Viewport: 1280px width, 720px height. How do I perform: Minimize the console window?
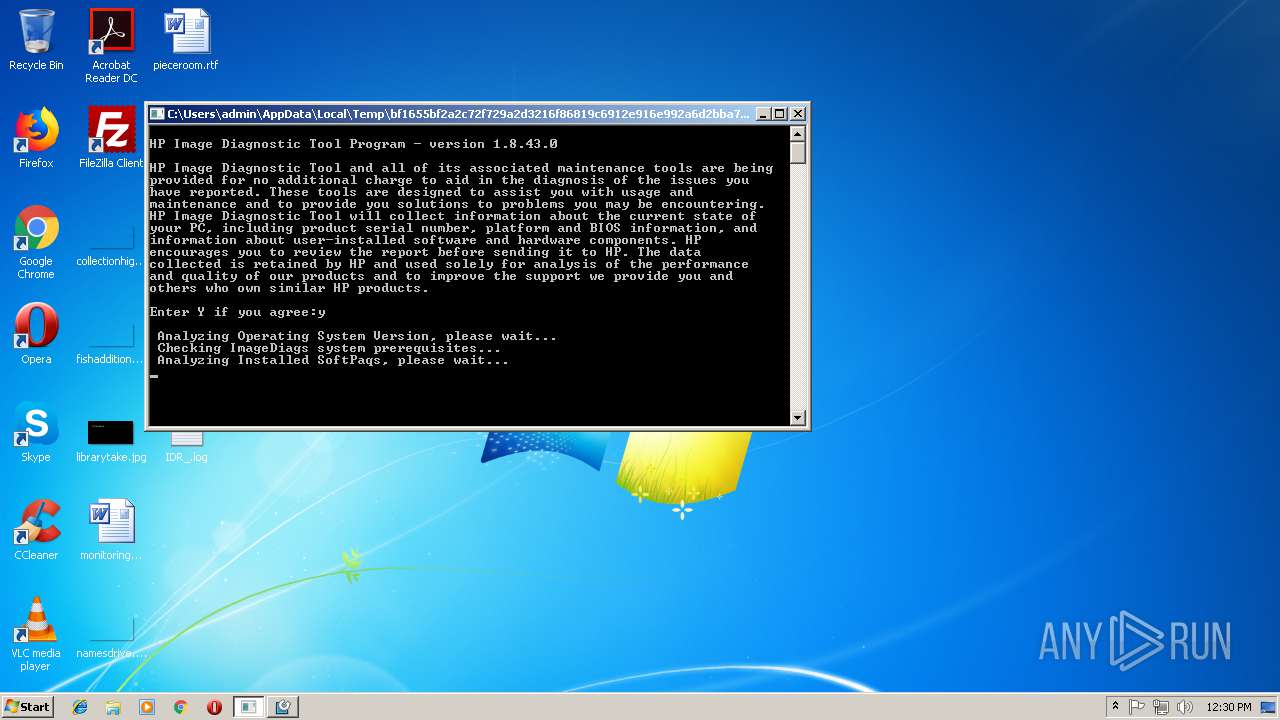pyautogui.click(x=763, y=114)
